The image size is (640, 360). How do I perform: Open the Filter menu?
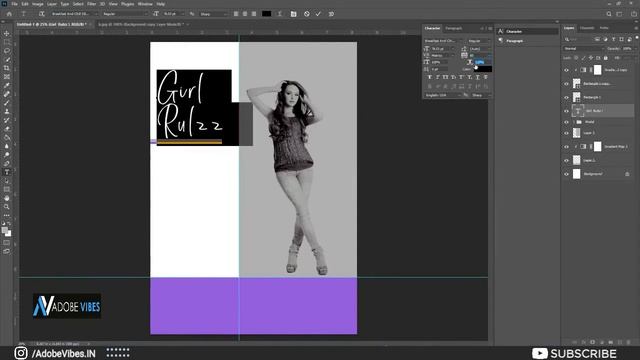tap(91, 4)
